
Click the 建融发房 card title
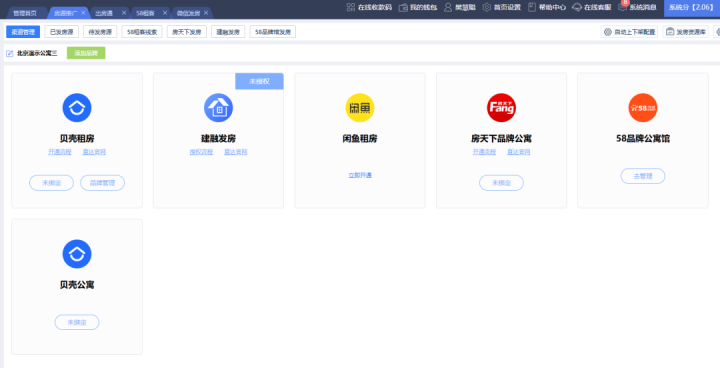[219, 138]
